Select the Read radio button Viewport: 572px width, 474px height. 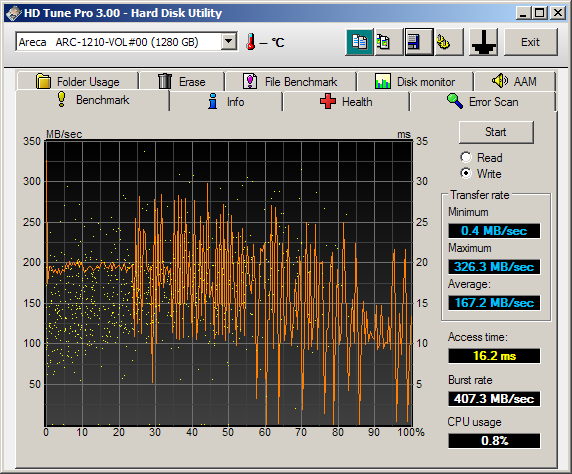click(x=466, y=157)
